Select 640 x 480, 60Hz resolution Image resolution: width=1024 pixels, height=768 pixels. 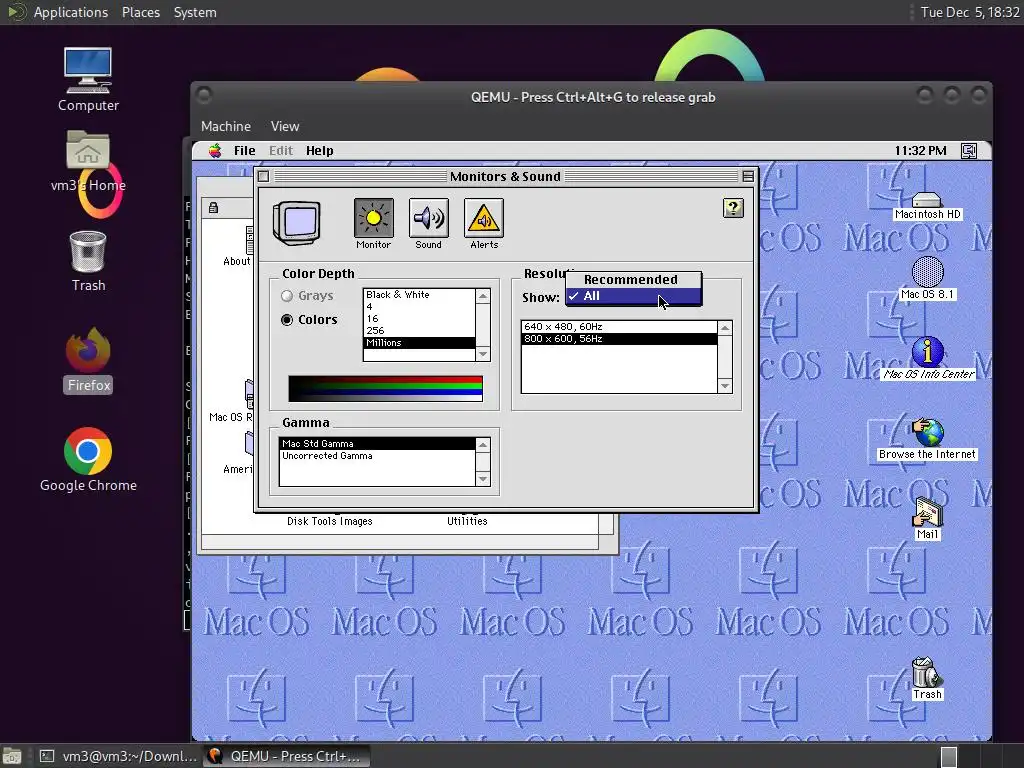[x=619, y=327]
